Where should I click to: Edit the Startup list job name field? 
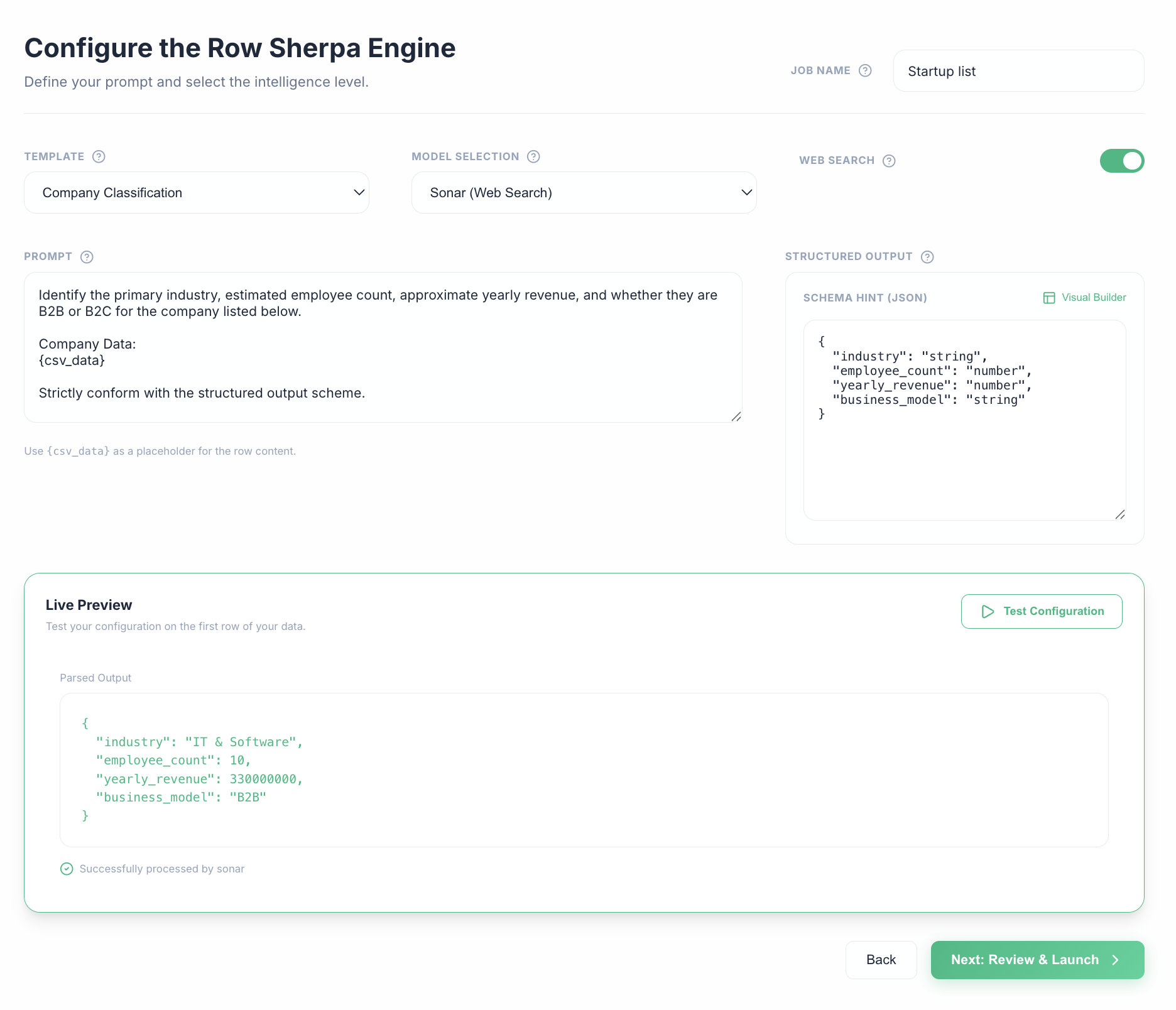[1019, 71]
